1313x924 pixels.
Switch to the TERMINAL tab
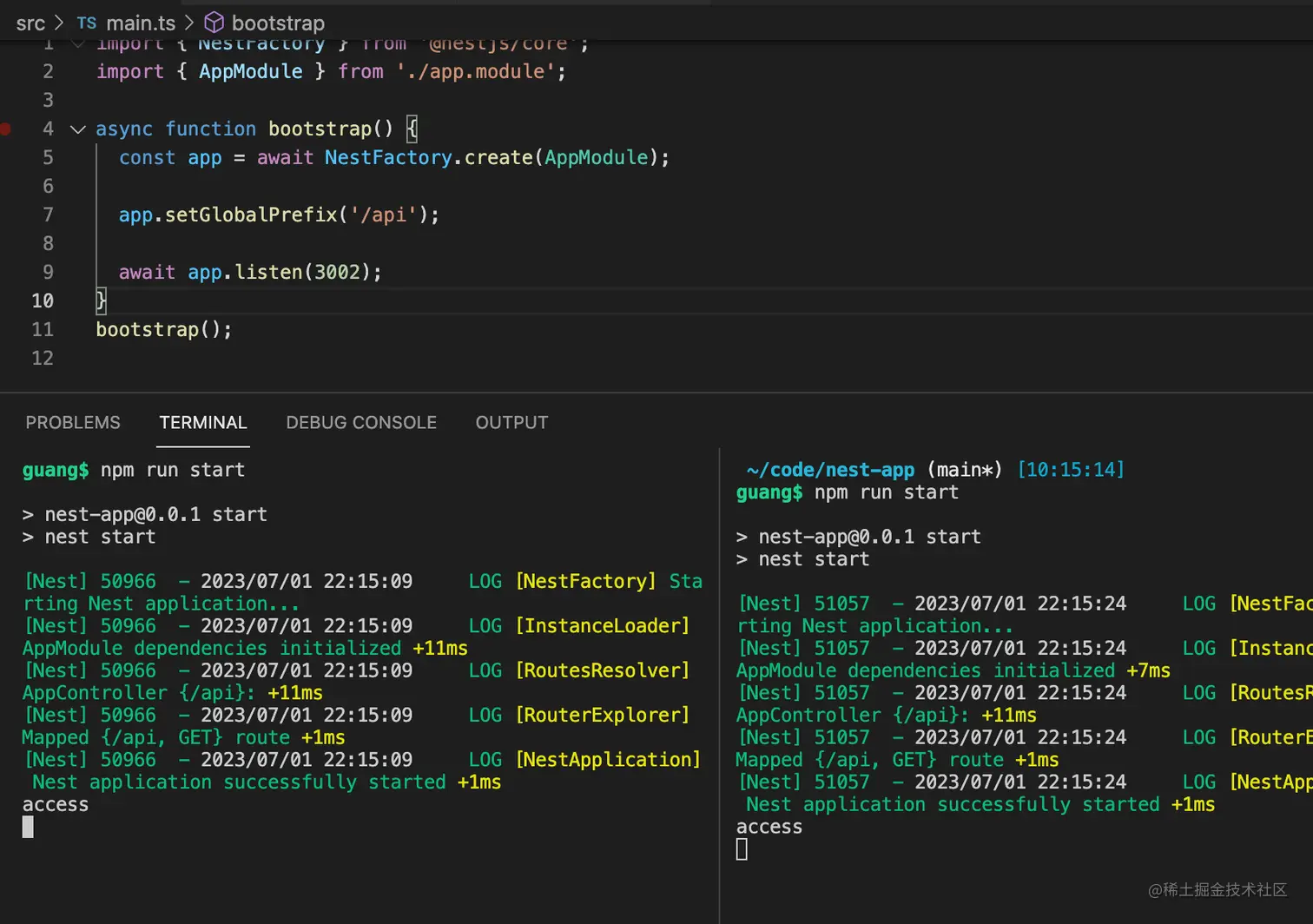[203, 423]
